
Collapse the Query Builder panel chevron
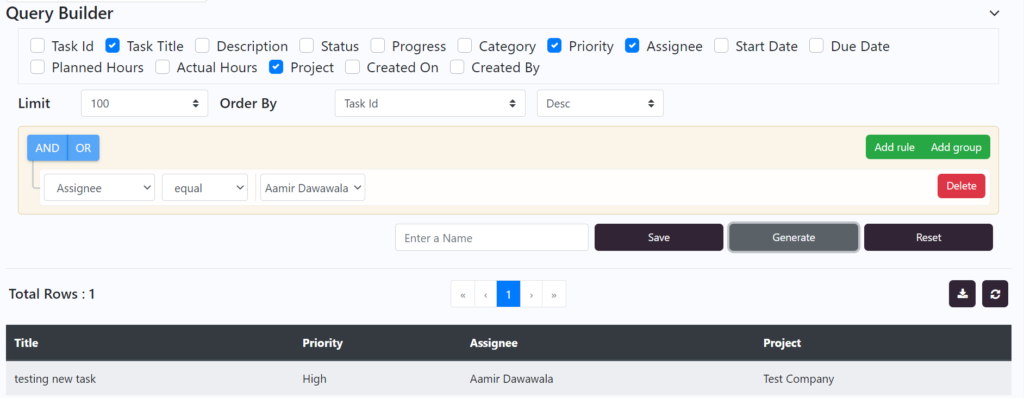pos(995,13)
